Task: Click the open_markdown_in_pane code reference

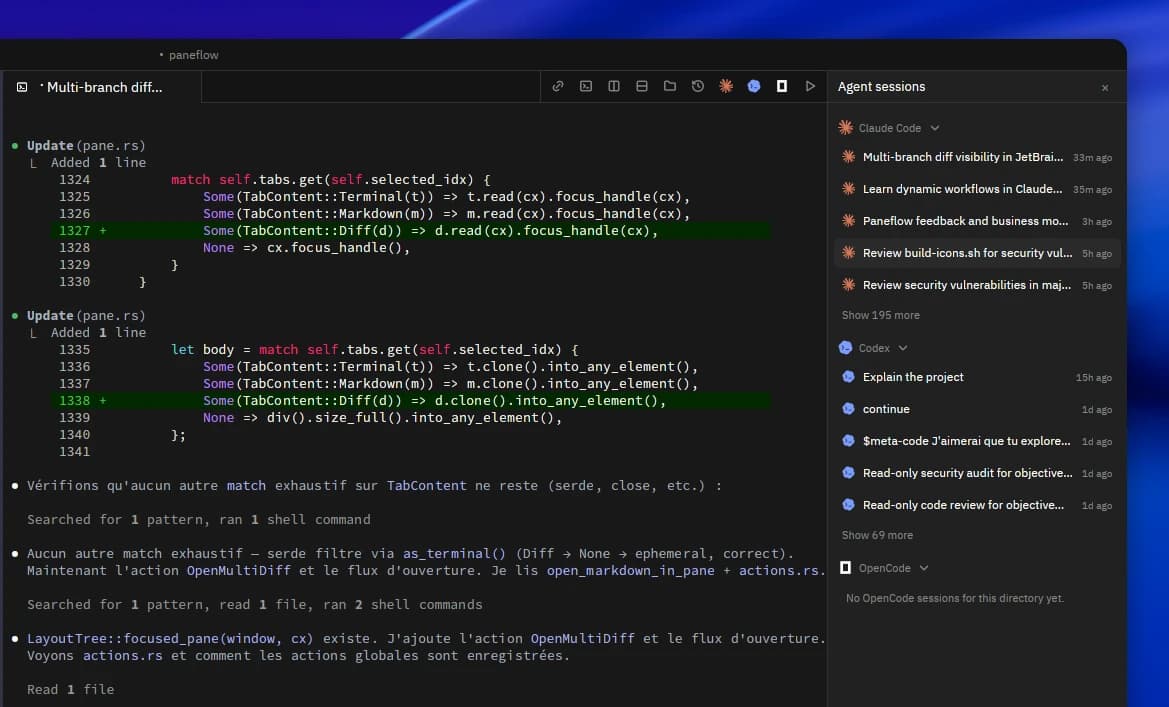Action: pyautogui.click(x=630, y=571)
